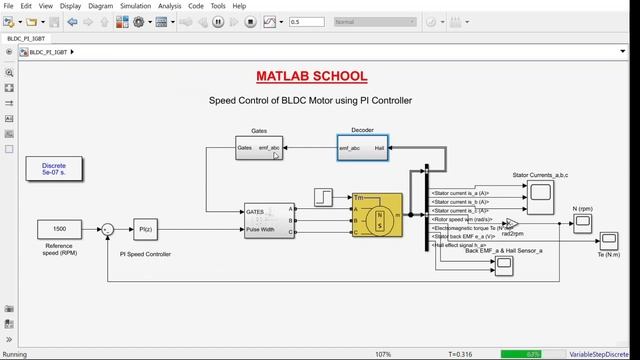Expand the gear configuration dropdown arrow
The width and height of the screenshot is (640, 360).
point(150,22)
